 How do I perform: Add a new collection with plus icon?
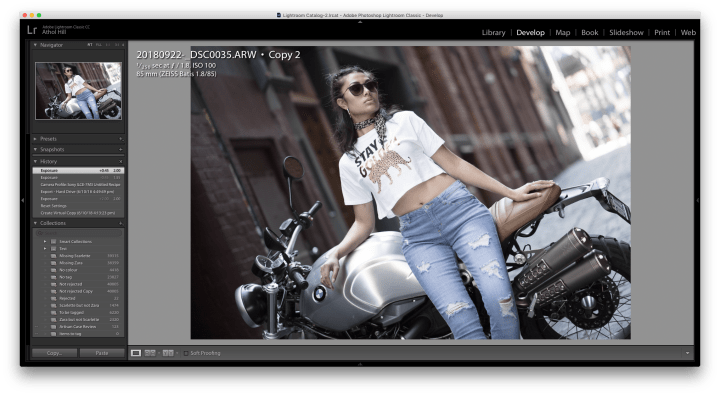pos(121,223)
